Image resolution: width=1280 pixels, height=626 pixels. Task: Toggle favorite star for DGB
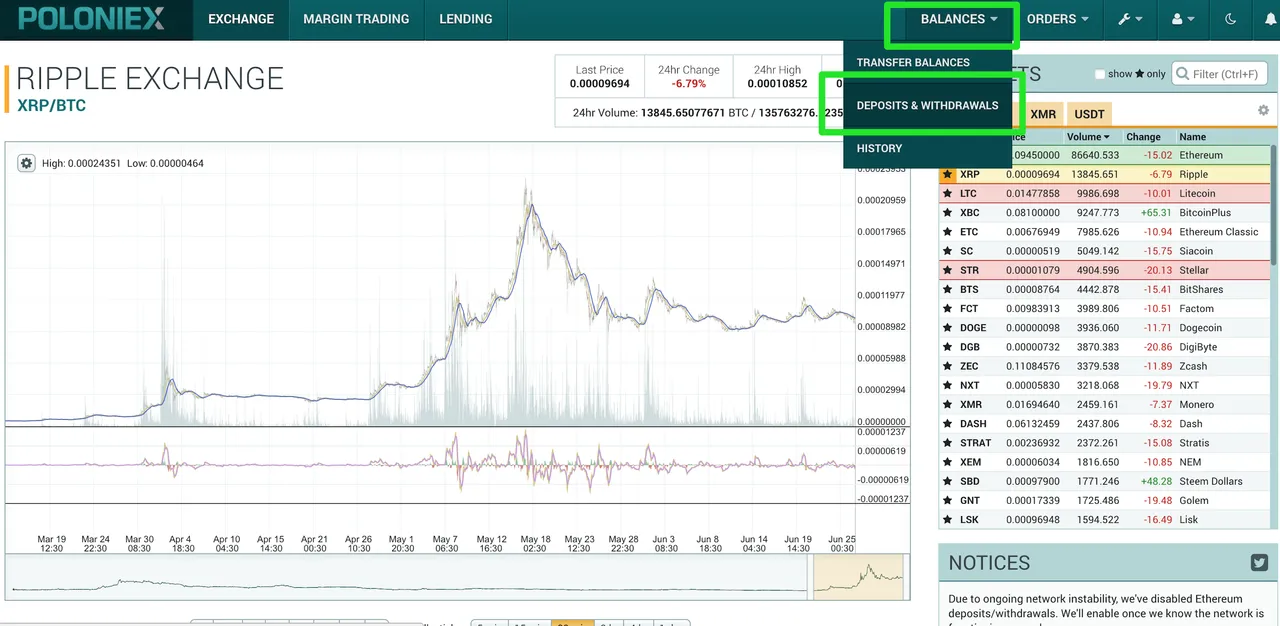pos(947,347)
